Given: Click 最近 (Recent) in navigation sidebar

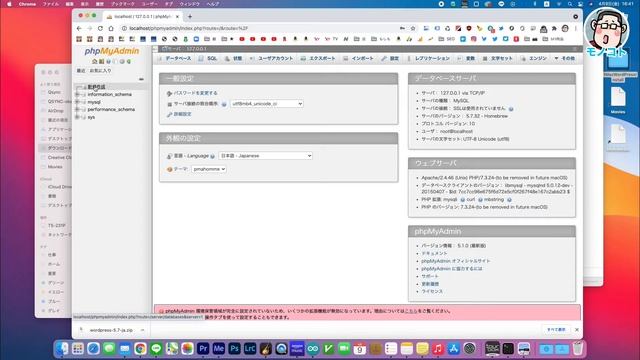Looking at the screenshot, I should 81,71.
